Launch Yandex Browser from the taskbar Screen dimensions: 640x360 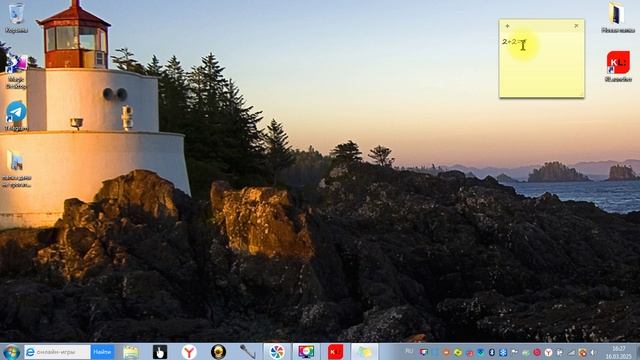pyautogui.click(x=189, y=352)
